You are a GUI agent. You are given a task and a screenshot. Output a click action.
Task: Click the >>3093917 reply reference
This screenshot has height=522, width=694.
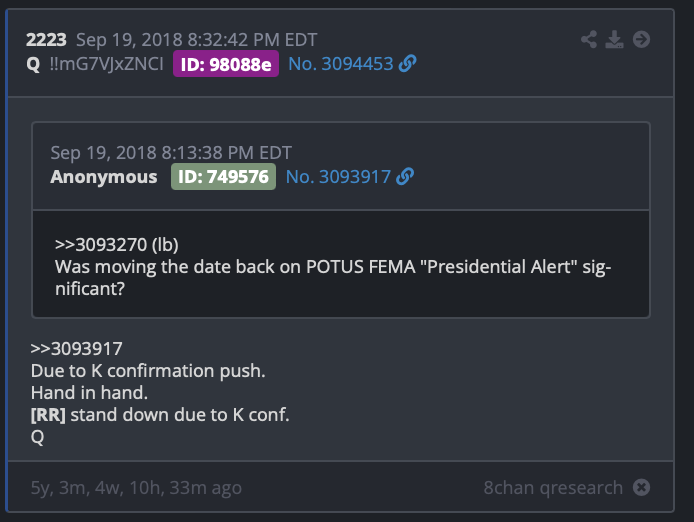point(77,349)
